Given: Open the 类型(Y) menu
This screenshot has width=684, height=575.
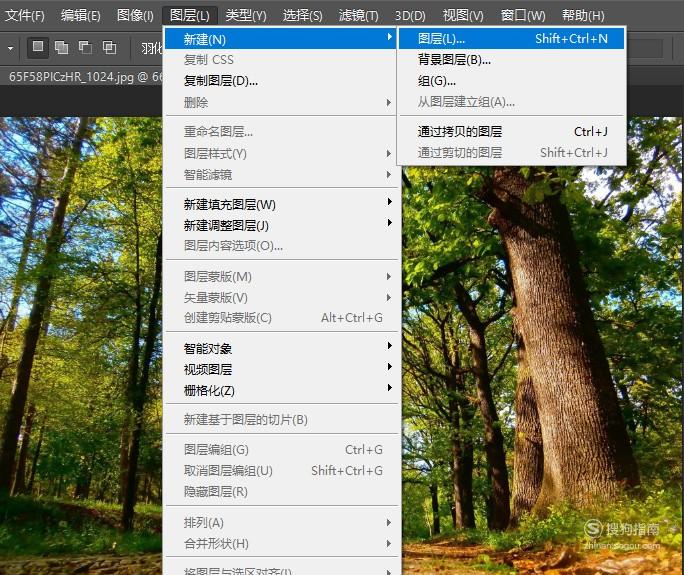Looking at the screenshot, I should [x=246, y=16].
